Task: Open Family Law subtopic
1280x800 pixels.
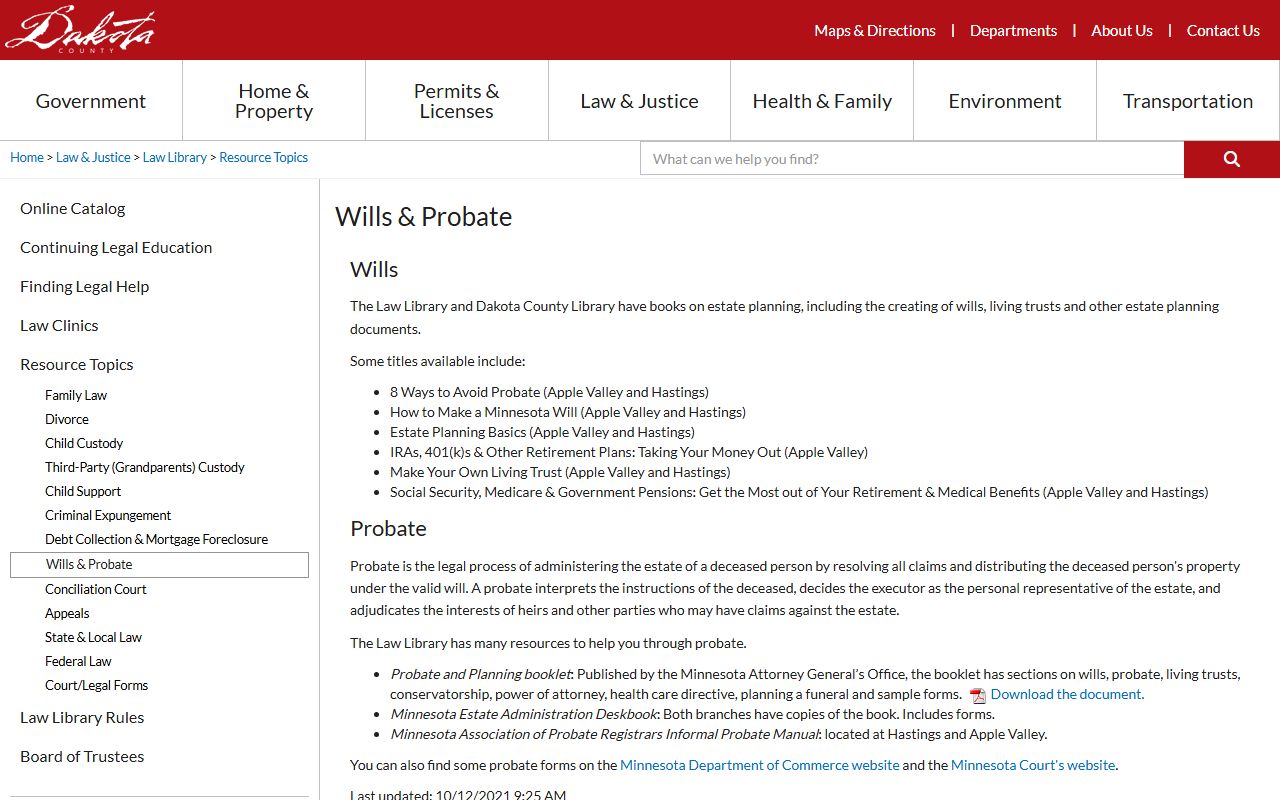Action: 76,395
